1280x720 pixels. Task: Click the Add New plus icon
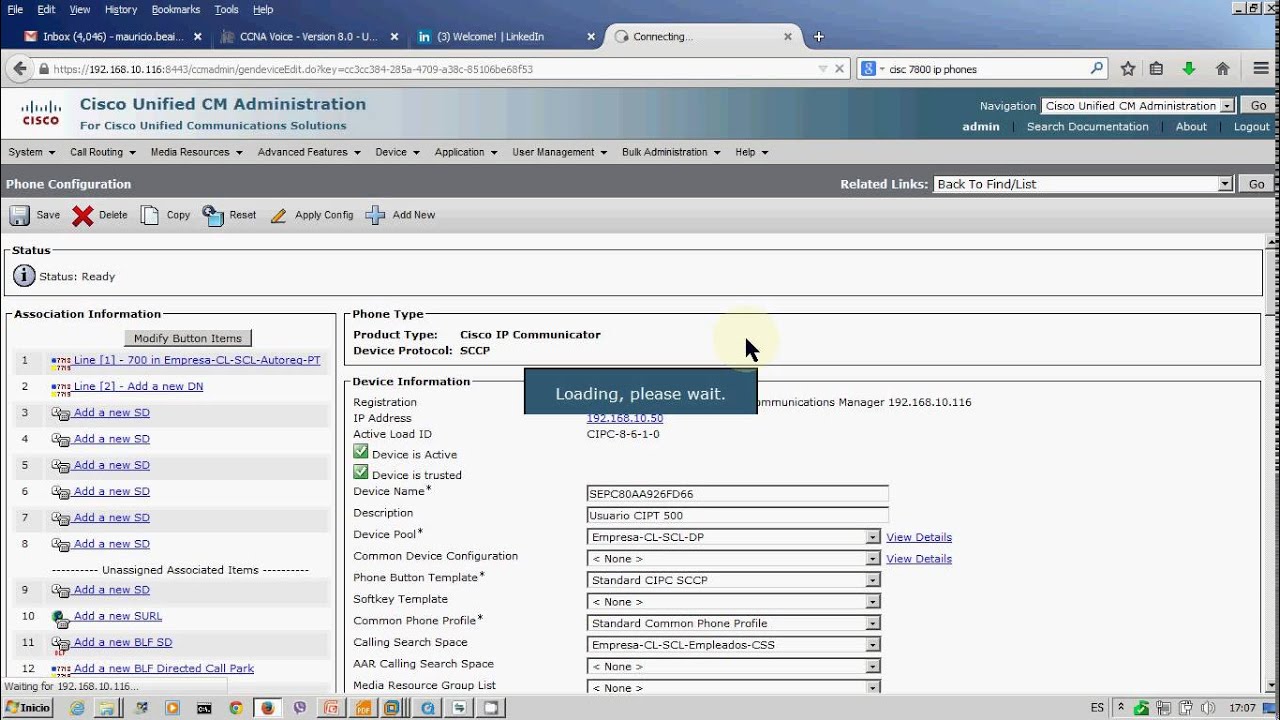pyautogui.click(x=375, y=215)
